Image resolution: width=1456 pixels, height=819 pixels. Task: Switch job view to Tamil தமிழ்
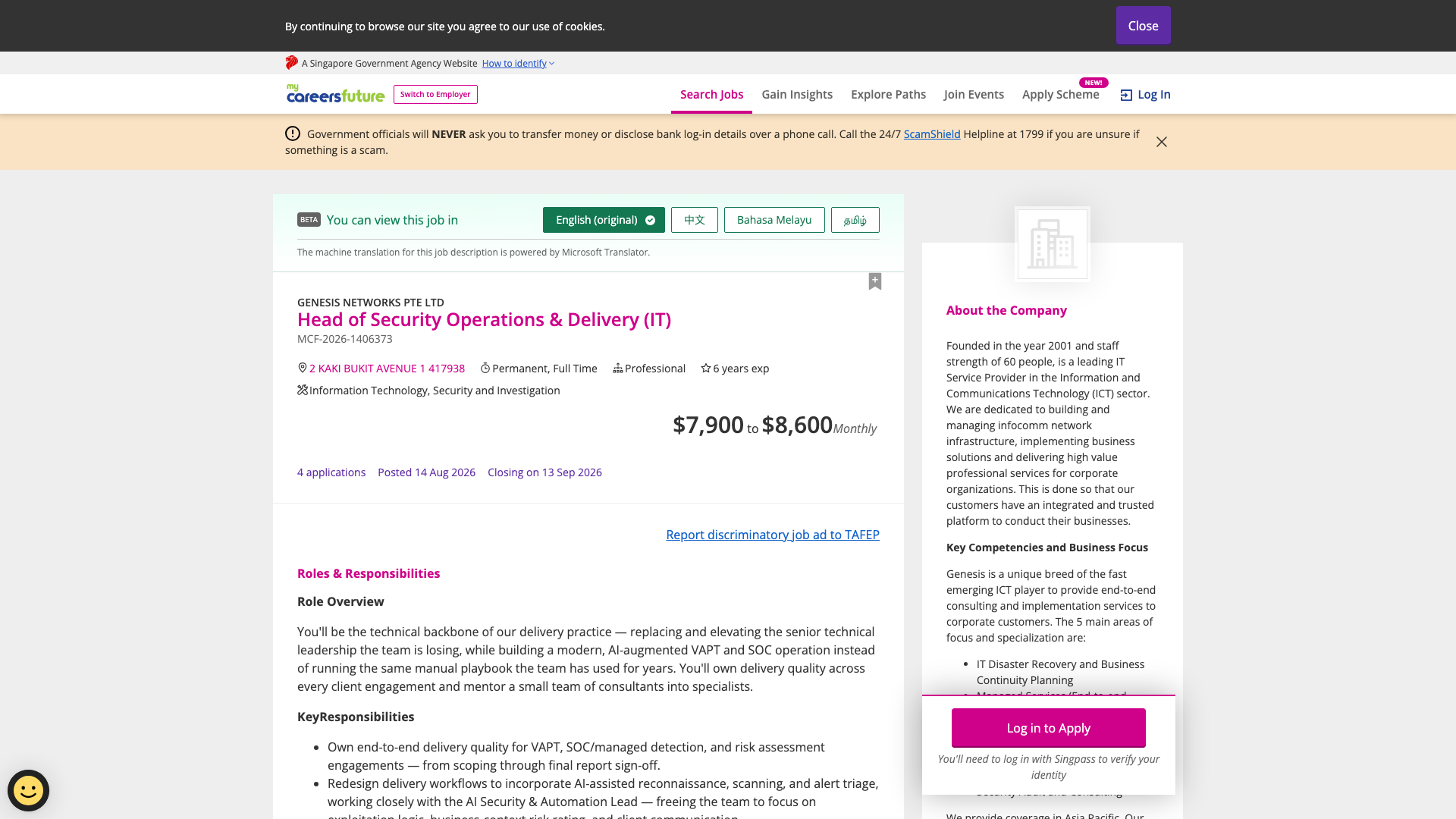pos(855,220)
